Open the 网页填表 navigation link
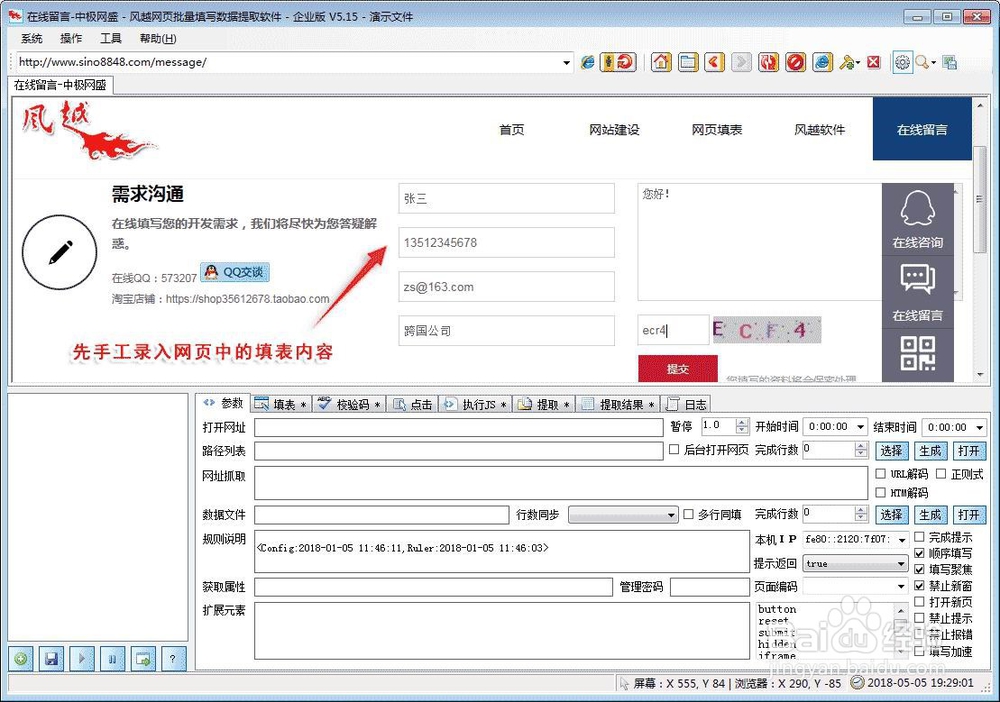 tap(717, 129)
